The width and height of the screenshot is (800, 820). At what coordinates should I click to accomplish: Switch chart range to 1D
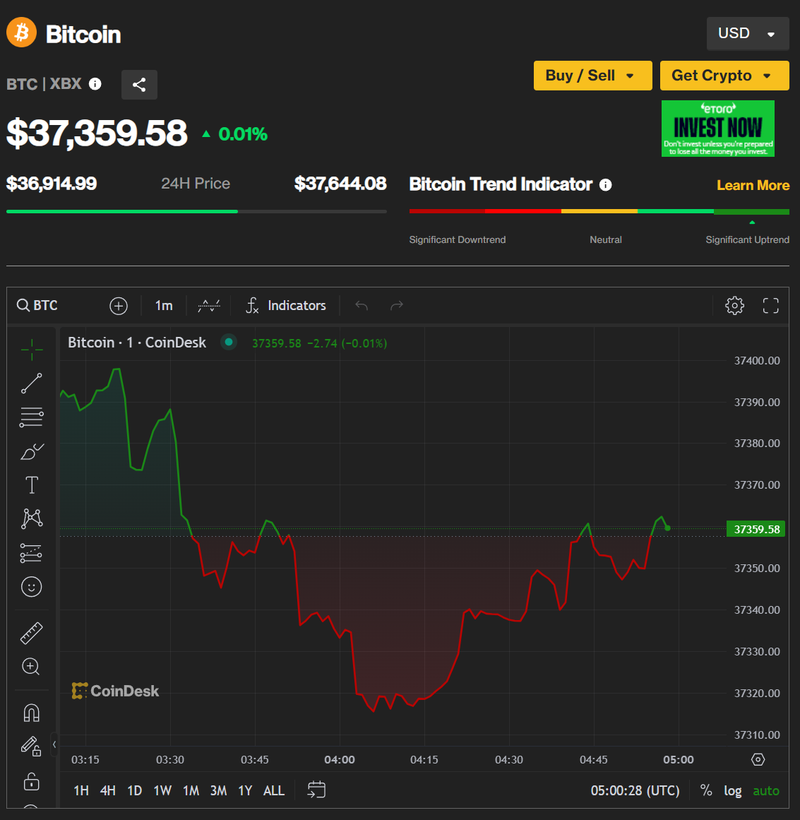(x=134, y=790)
